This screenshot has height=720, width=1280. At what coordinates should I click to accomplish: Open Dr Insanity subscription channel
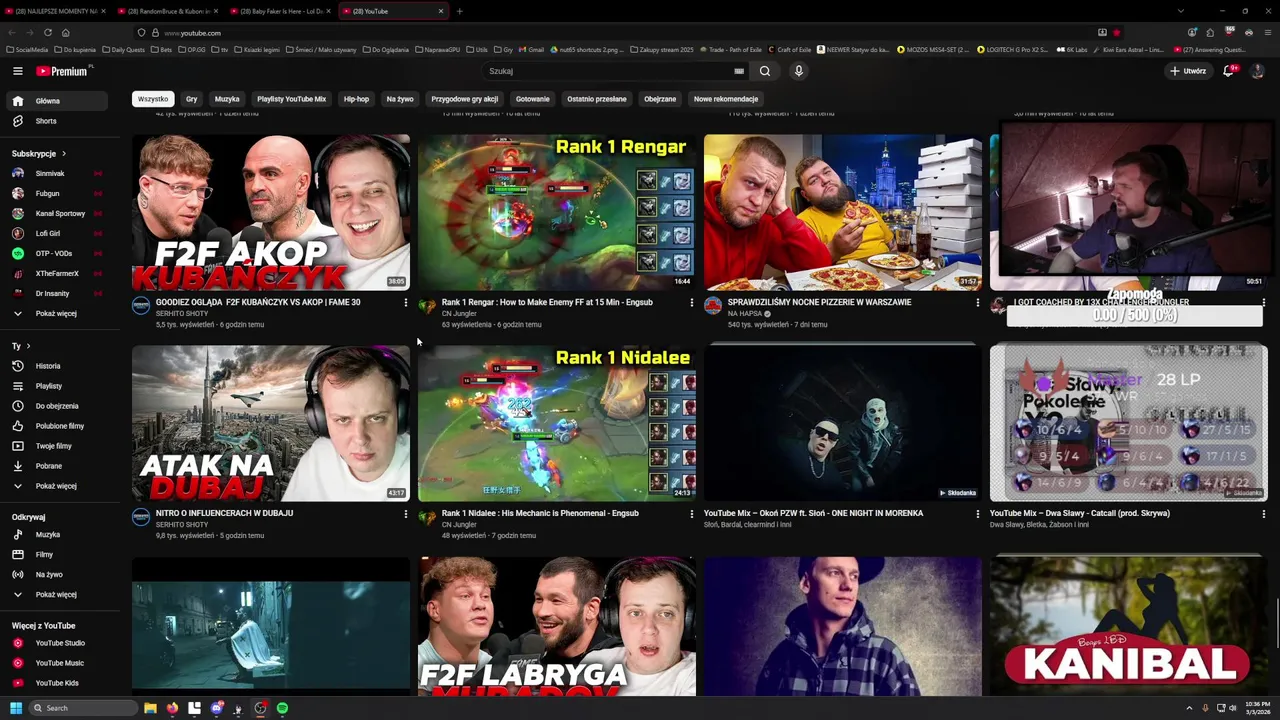tap(55, 293)
